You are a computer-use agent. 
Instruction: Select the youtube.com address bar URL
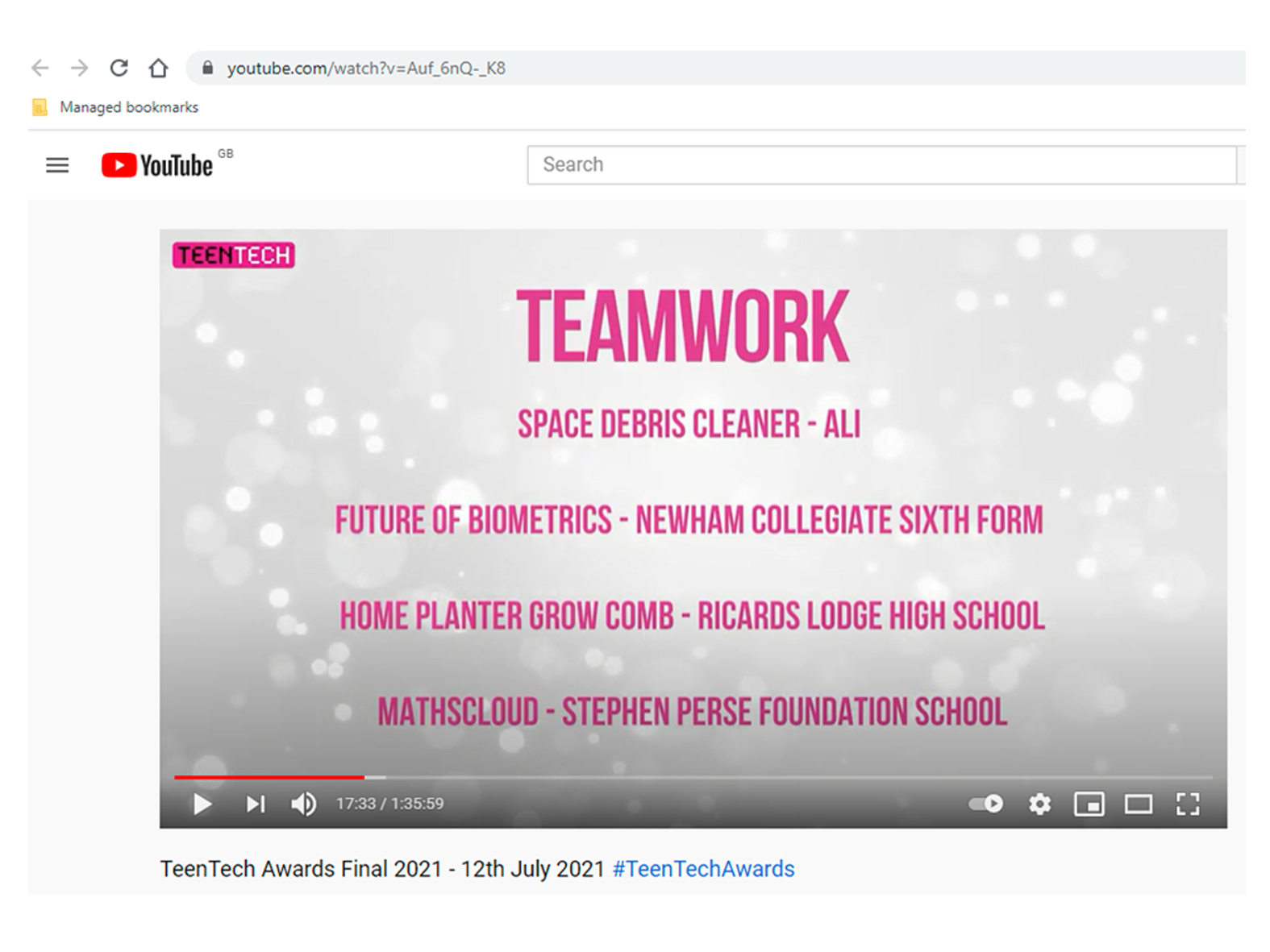[366, 69]
